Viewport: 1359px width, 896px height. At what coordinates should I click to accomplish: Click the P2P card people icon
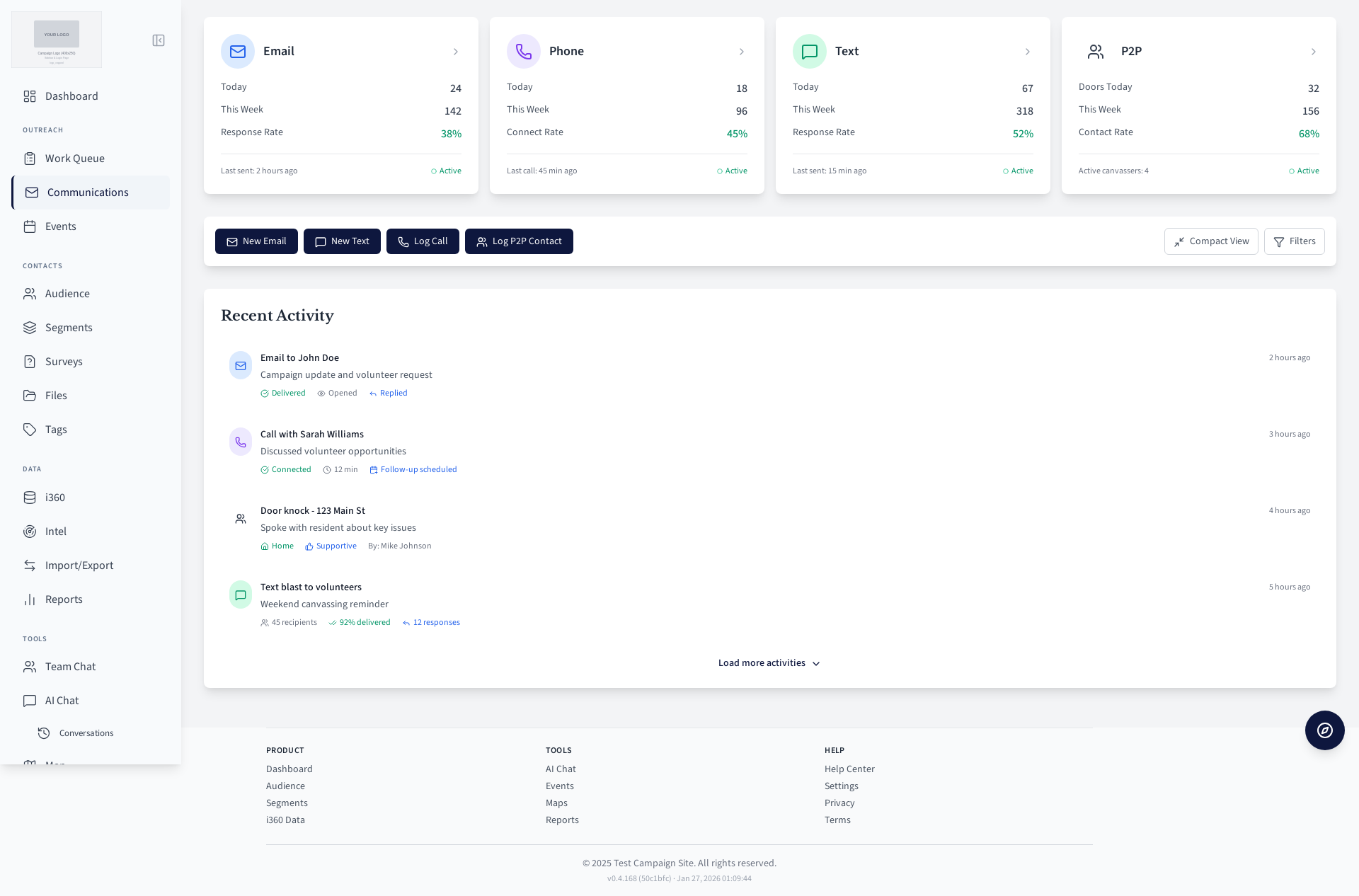[1096, 52]
